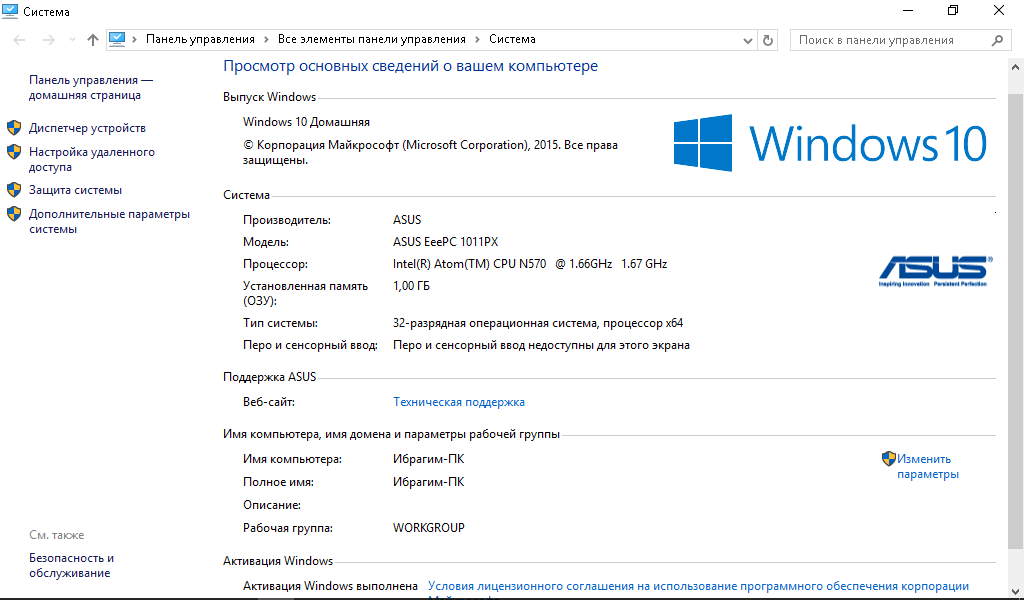Click shield icon next to 'Настройка удаленного доступа'

pos(14,152)
